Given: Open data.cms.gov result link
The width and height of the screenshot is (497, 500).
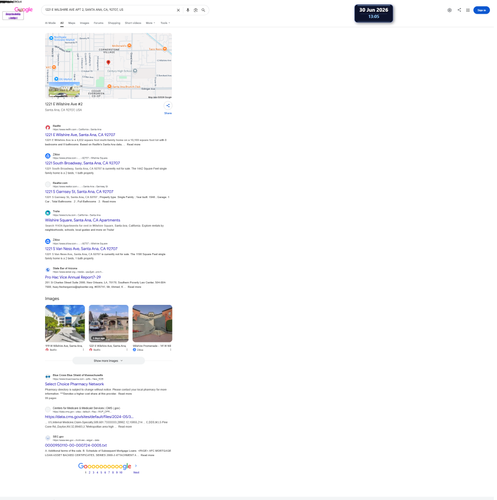Looking at the screenshot, I should pyautogui.click(x=89, y=417).
